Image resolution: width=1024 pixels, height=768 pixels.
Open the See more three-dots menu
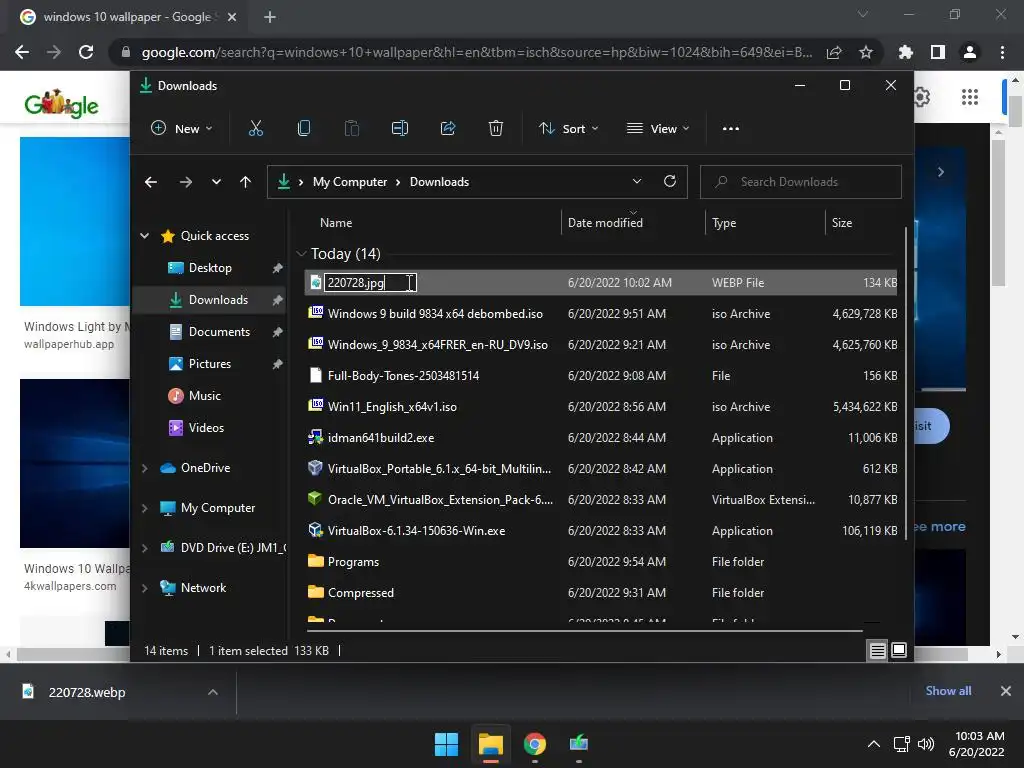731,129
